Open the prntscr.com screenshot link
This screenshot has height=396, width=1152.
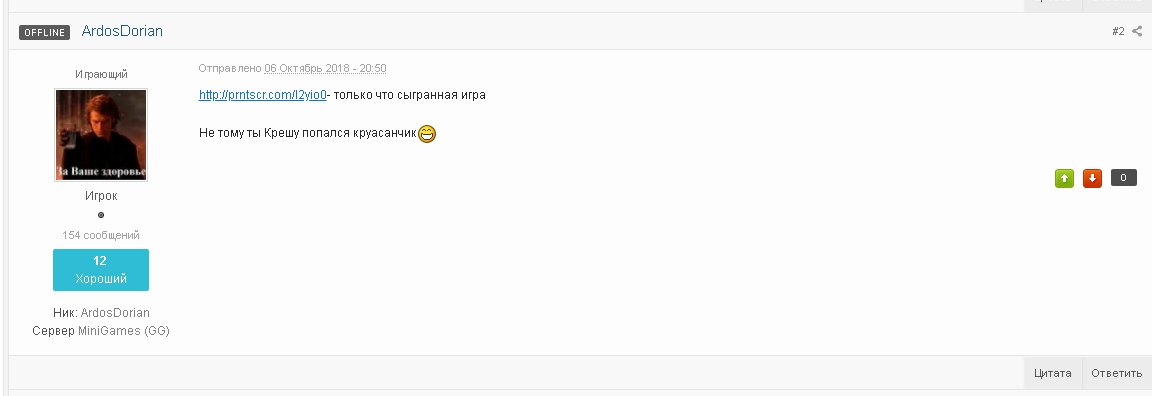click(262, 95)
